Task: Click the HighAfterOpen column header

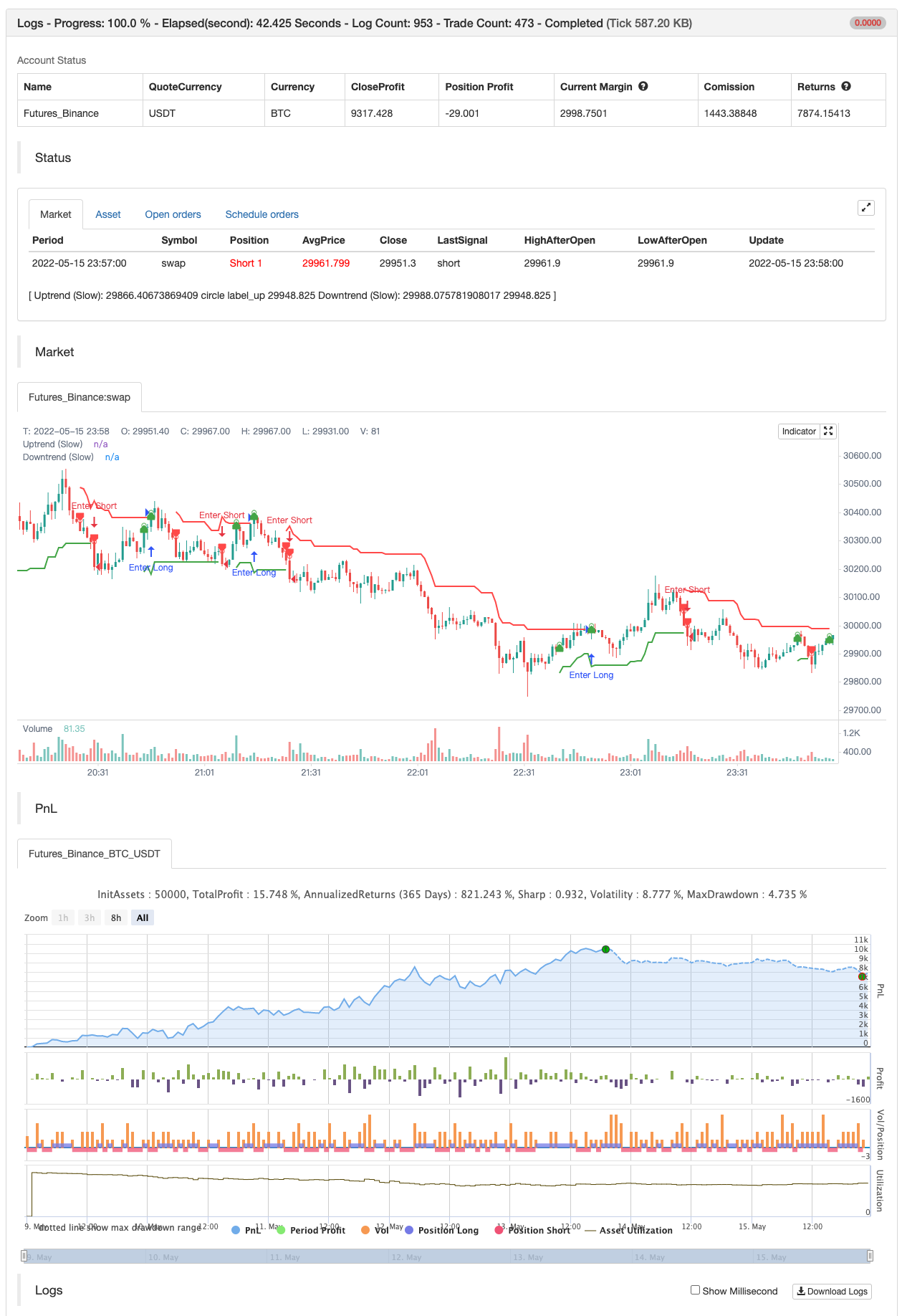Action: [x=560, y=240]
